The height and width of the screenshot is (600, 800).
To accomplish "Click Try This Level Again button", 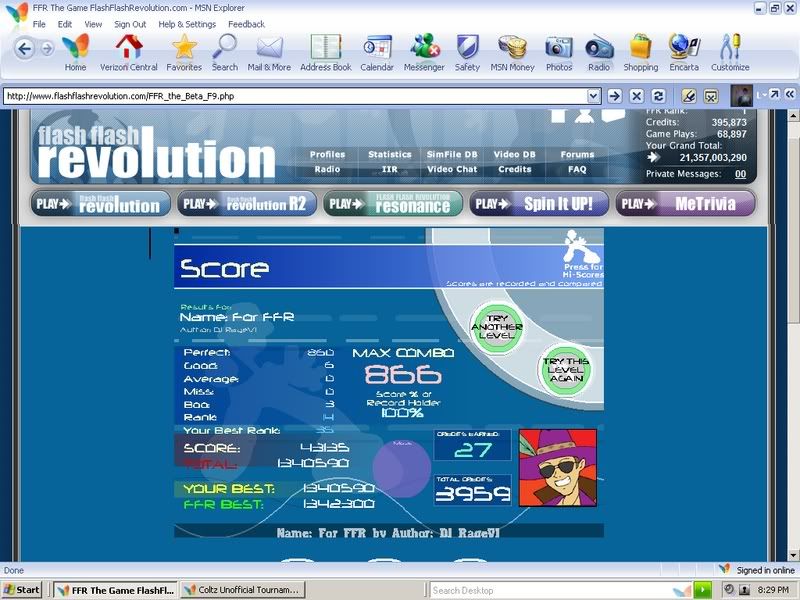I will [x=565, y=370].
